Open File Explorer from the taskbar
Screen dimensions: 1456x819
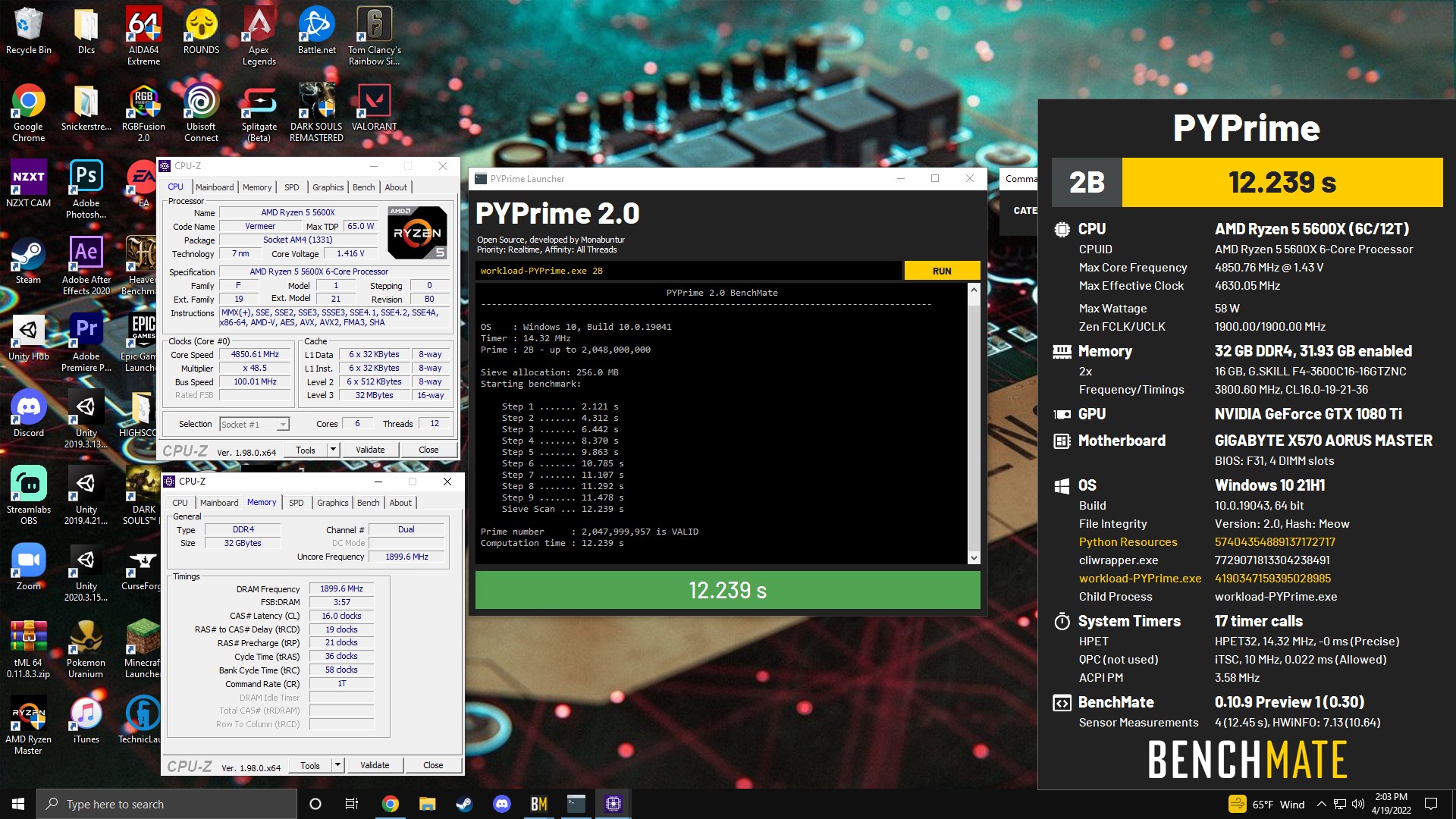pos(428,804)
